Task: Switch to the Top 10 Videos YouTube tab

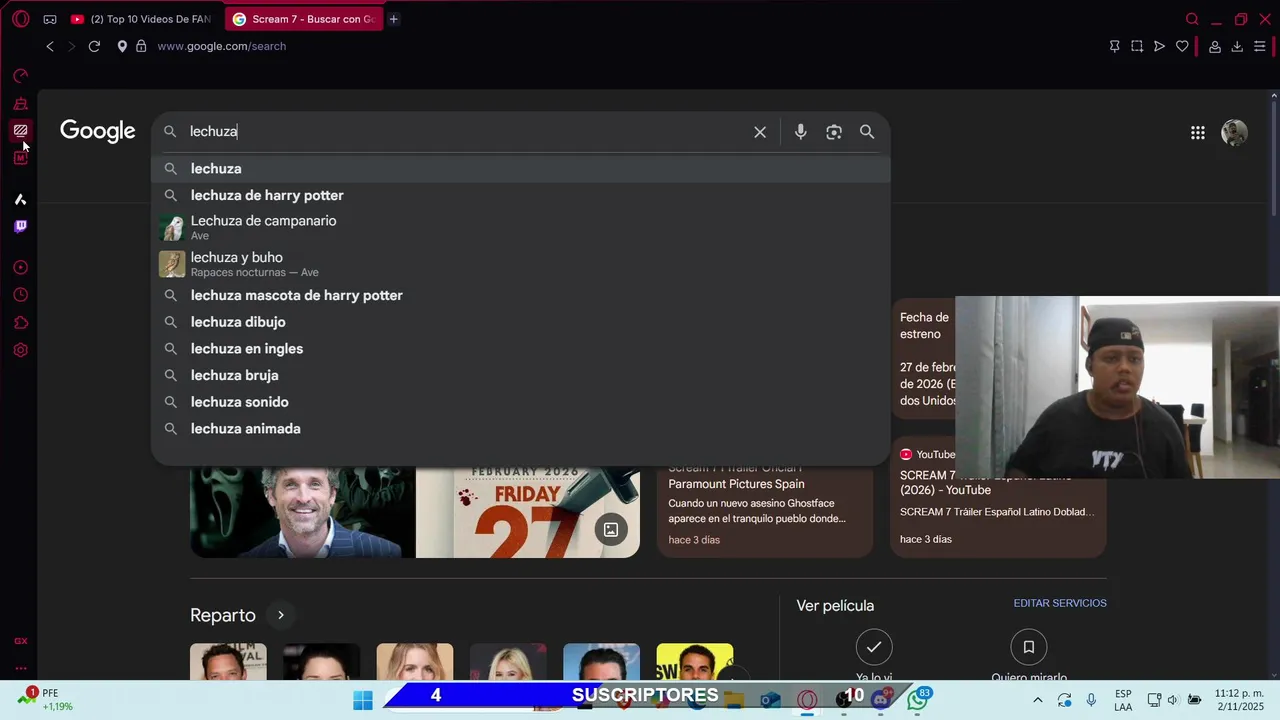Action: tap(140, 19)
